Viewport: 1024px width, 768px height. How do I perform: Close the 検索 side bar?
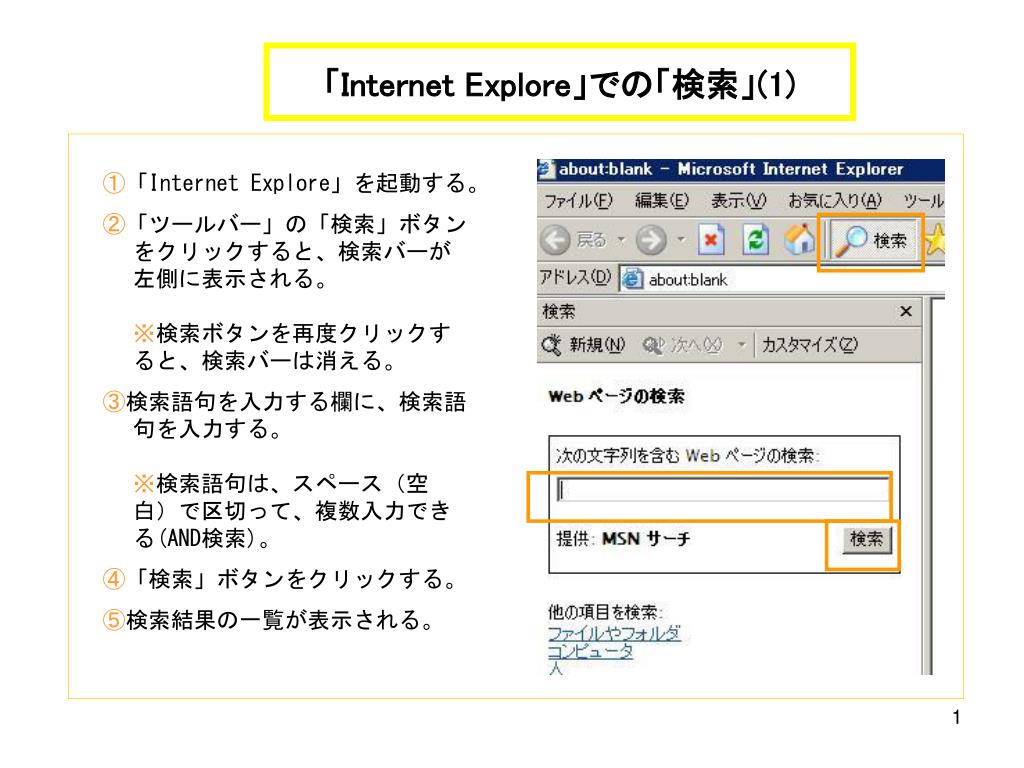906,312
